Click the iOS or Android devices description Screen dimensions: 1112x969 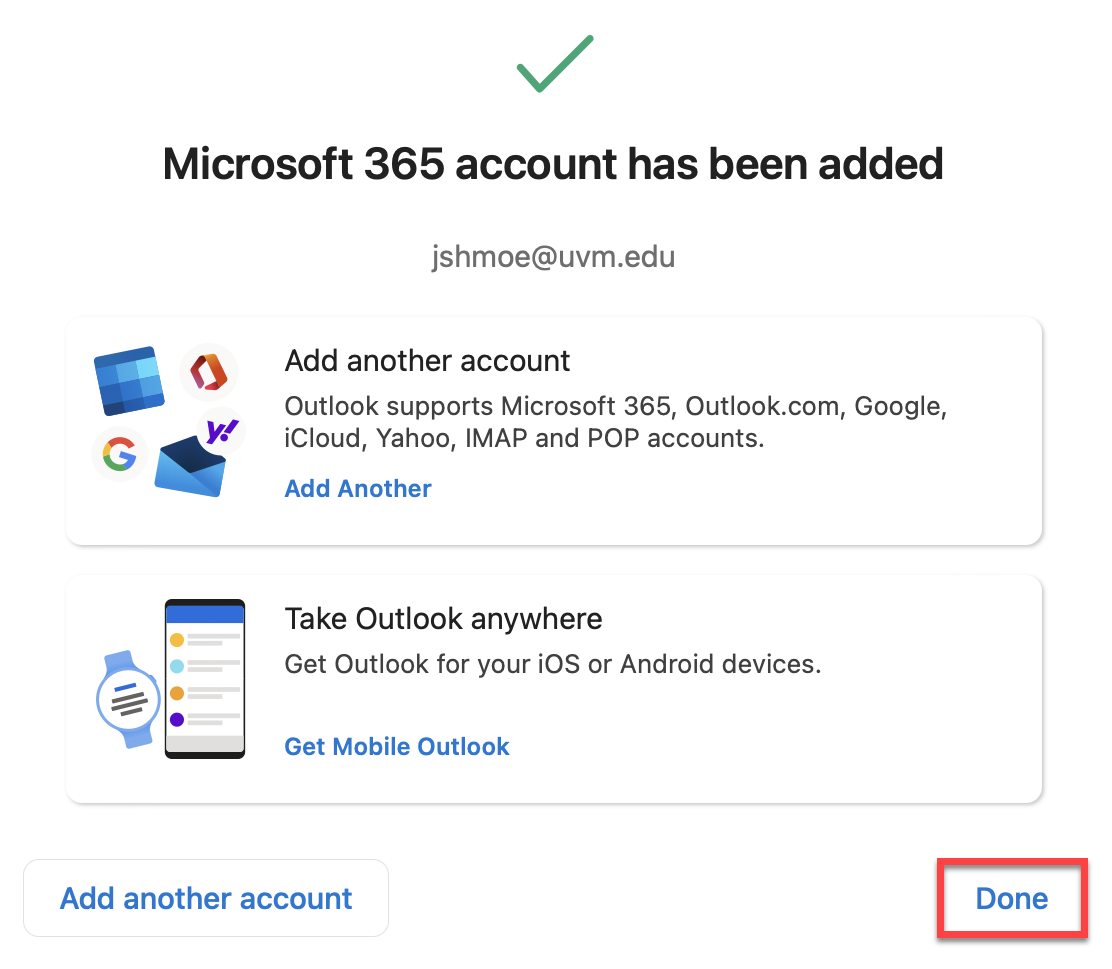(x=552, y=664)
